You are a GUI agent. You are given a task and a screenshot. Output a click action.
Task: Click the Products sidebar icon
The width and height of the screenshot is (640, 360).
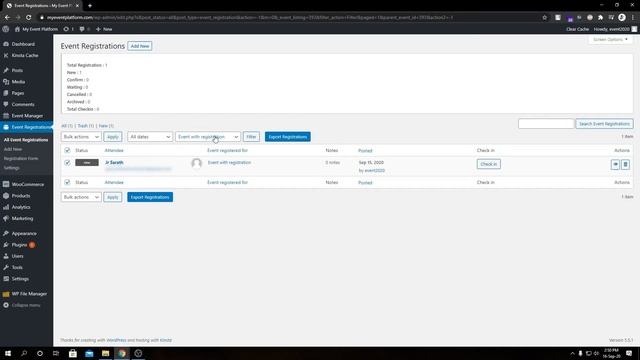point(6,196)
